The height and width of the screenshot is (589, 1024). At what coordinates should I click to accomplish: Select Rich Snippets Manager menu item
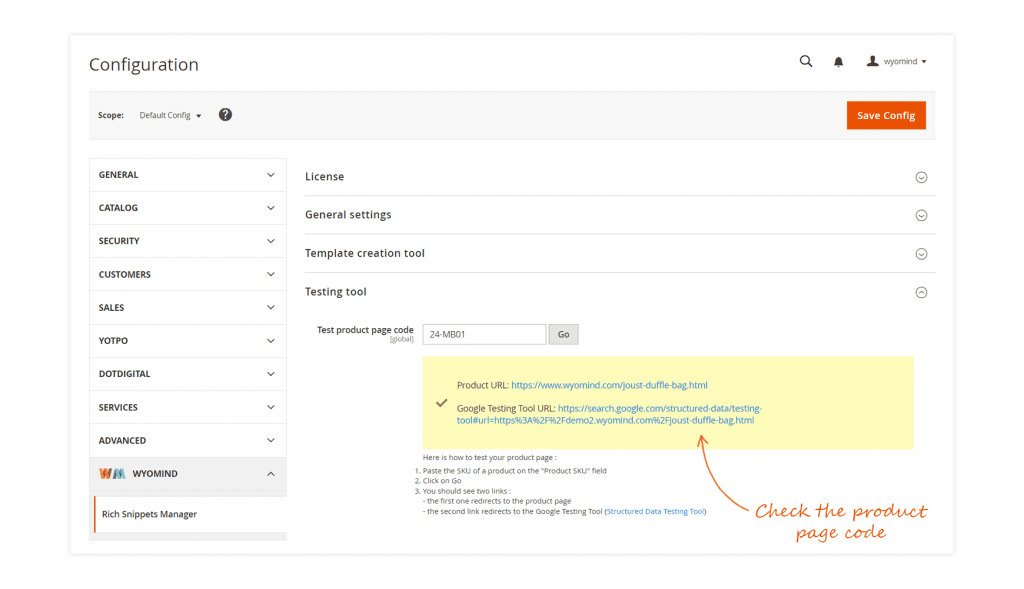(149, 514)
